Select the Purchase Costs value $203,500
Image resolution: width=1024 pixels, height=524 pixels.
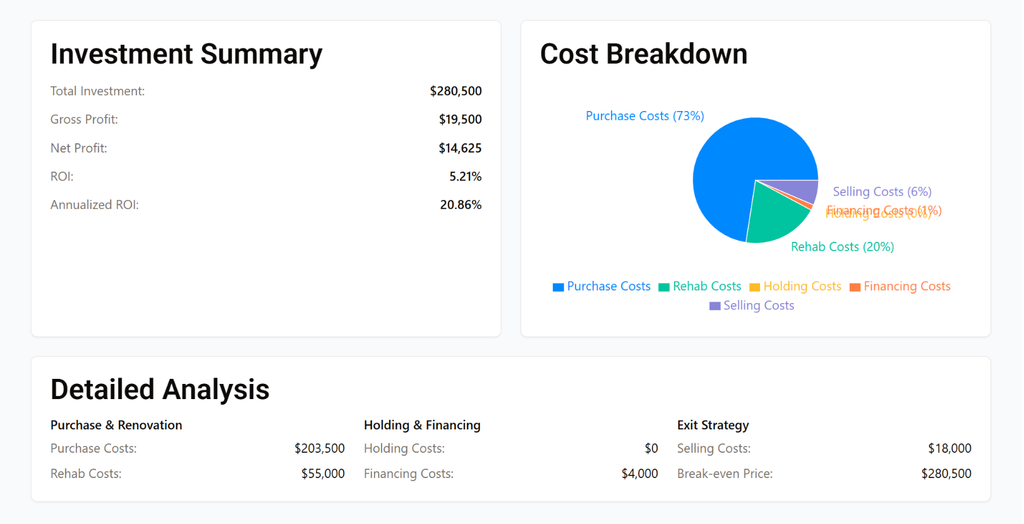(319, 448)
